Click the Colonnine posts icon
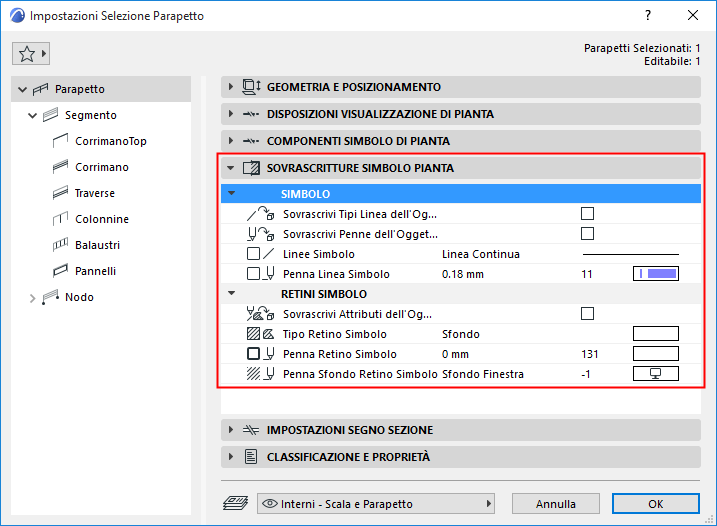717x526 pixels. (60, 219)
